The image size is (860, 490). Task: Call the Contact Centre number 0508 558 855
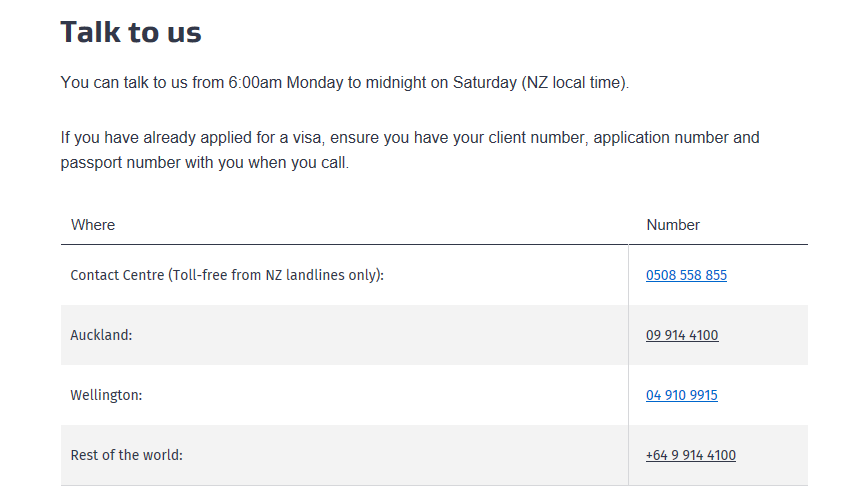(686, 275)
